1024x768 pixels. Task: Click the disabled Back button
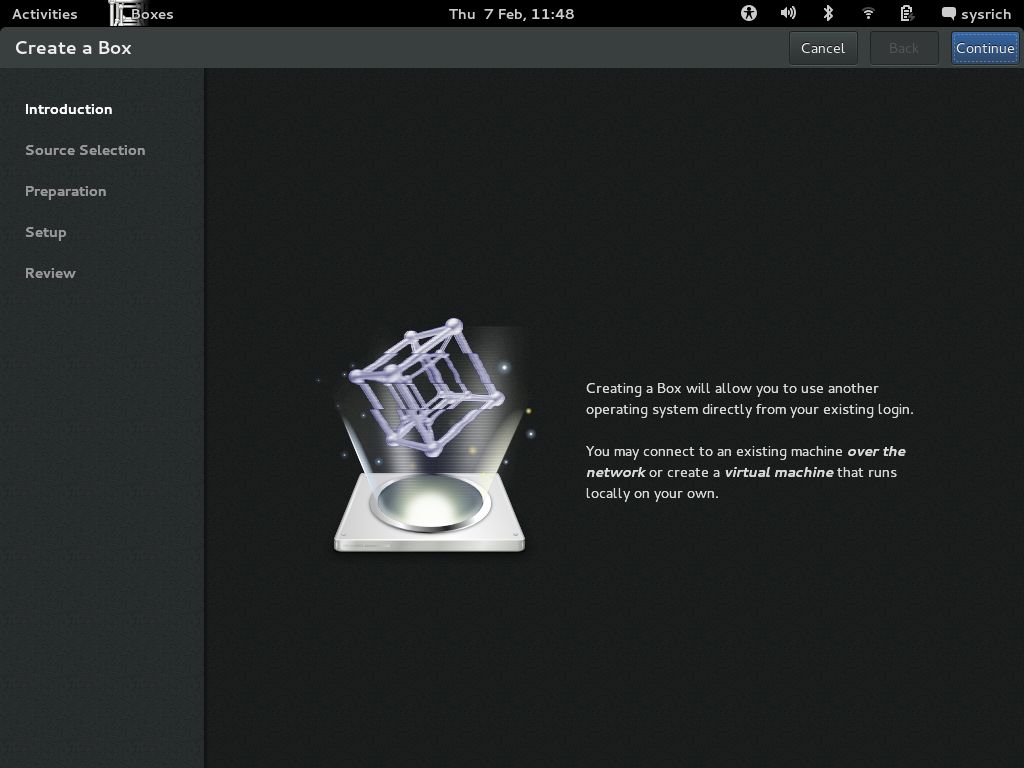(904, 48)
